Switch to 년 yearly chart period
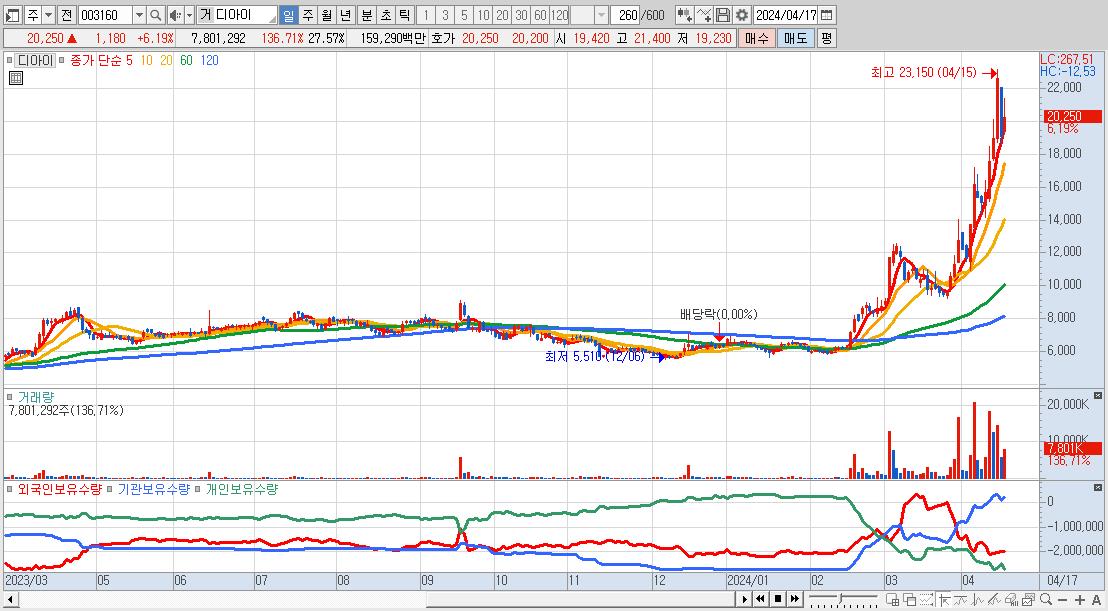Image resolution: width=1108 pixels, height=611 pixels. coord(345,15)
